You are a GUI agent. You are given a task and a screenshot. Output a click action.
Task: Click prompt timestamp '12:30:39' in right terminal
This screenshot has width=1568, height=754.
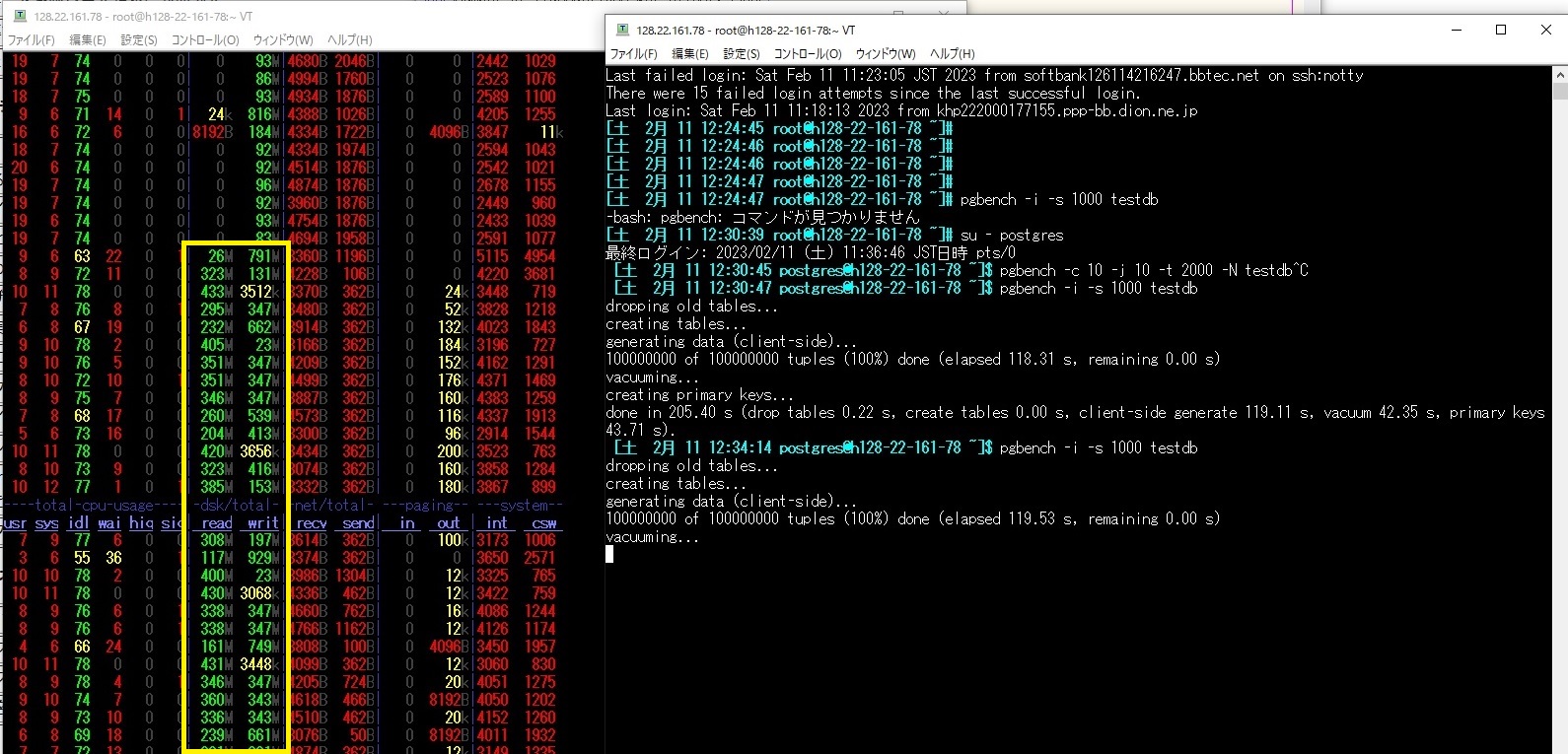click(x=733, y=235)
